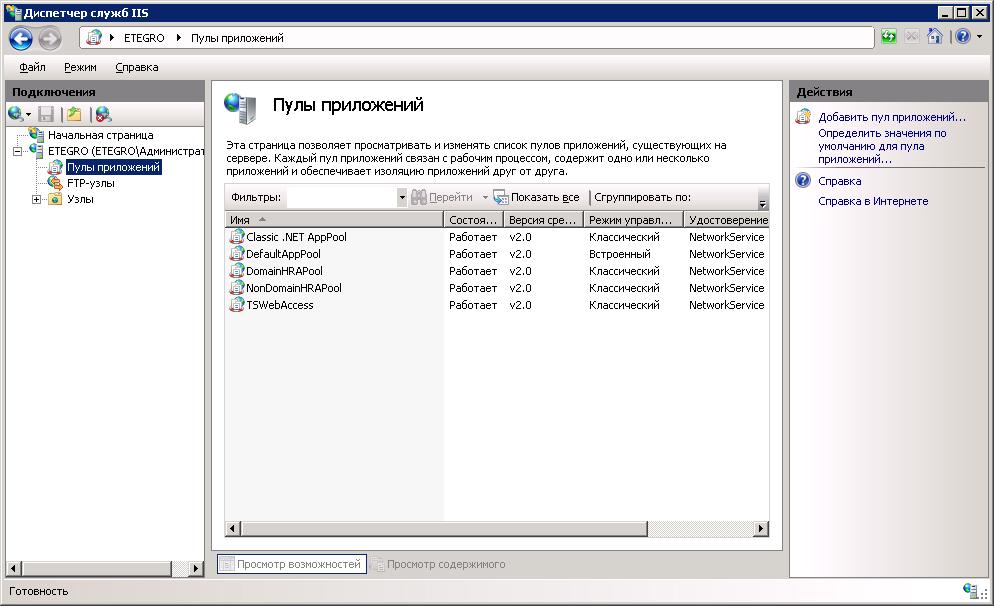Click the Create connection globe icon

15,114
